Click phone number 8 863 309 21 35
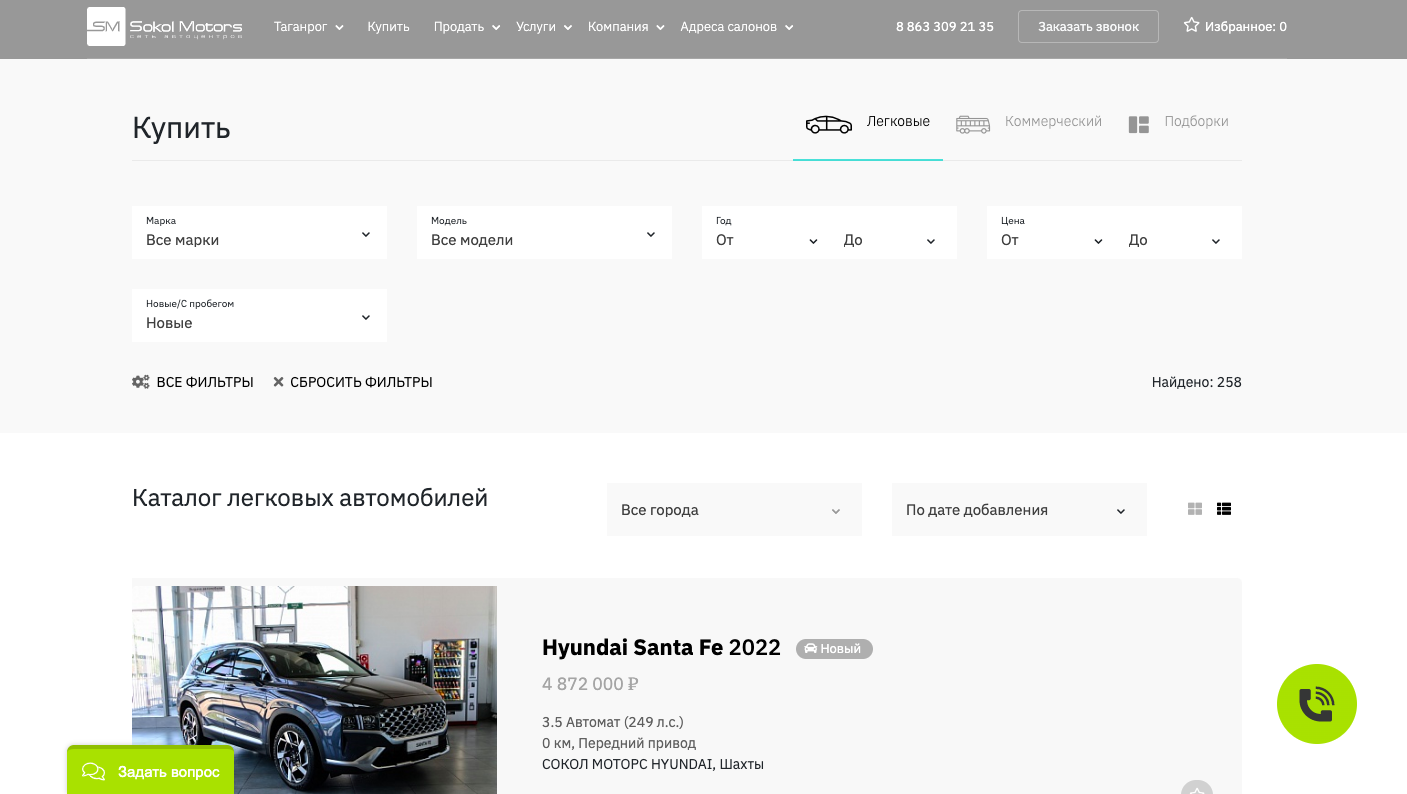The image size is (1407, 794). (944, 27)
